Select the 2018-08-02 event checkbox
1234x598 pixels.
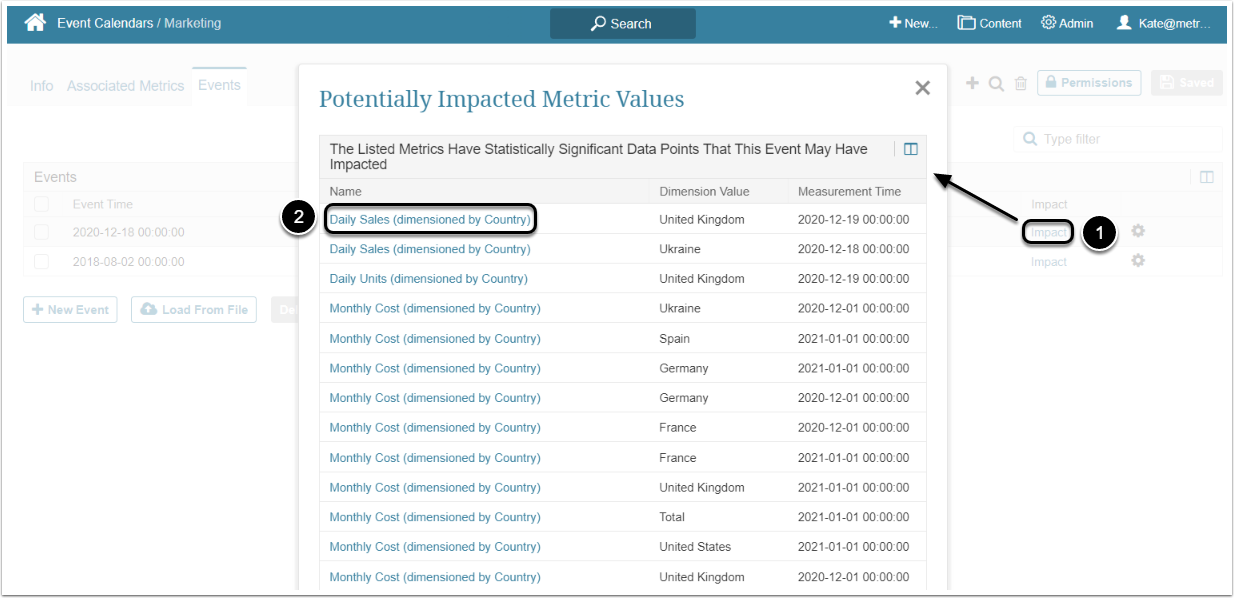[42, 262]
